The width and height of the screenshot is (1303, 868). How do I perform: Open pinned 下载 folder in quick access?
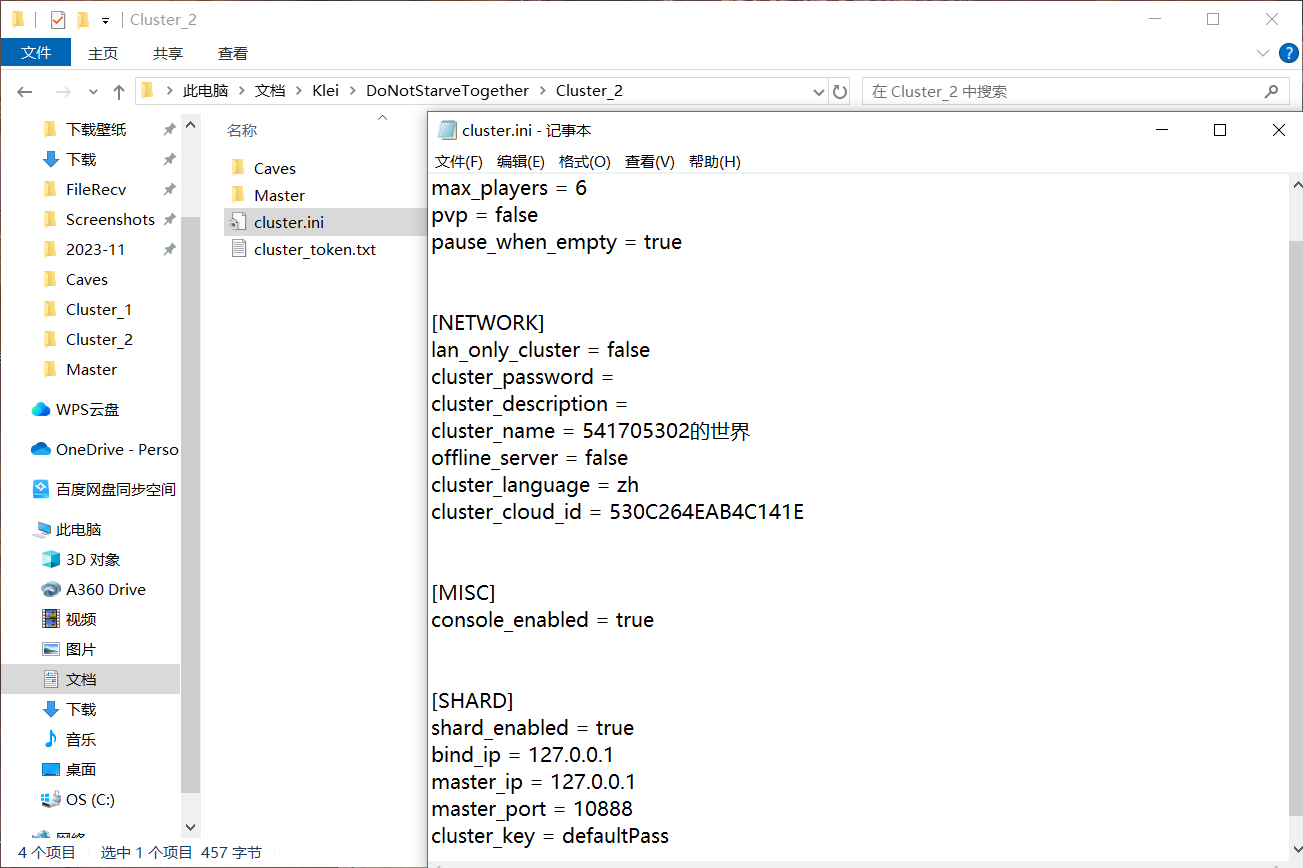point(81,159)
